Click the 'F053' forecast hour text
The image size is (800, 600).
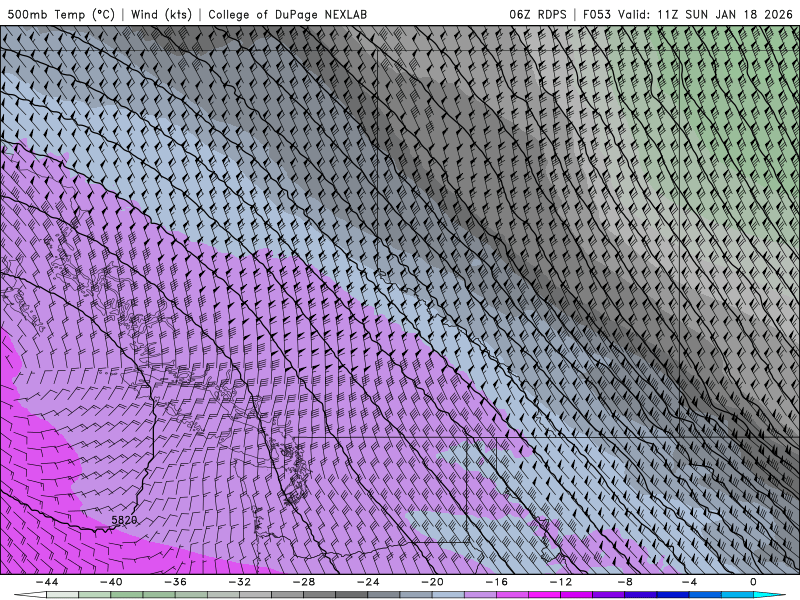pyautogui.click(x=596, y=14)
